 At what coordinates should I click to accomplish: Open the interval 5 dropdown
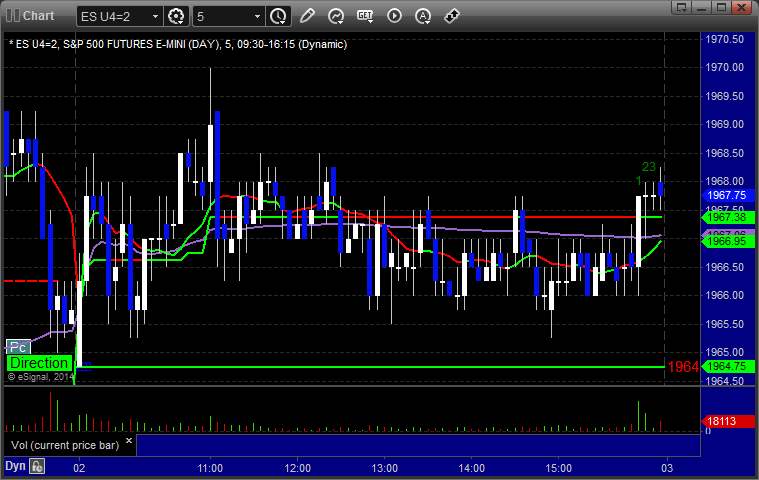pyautogui.click(x=257, y=16)
